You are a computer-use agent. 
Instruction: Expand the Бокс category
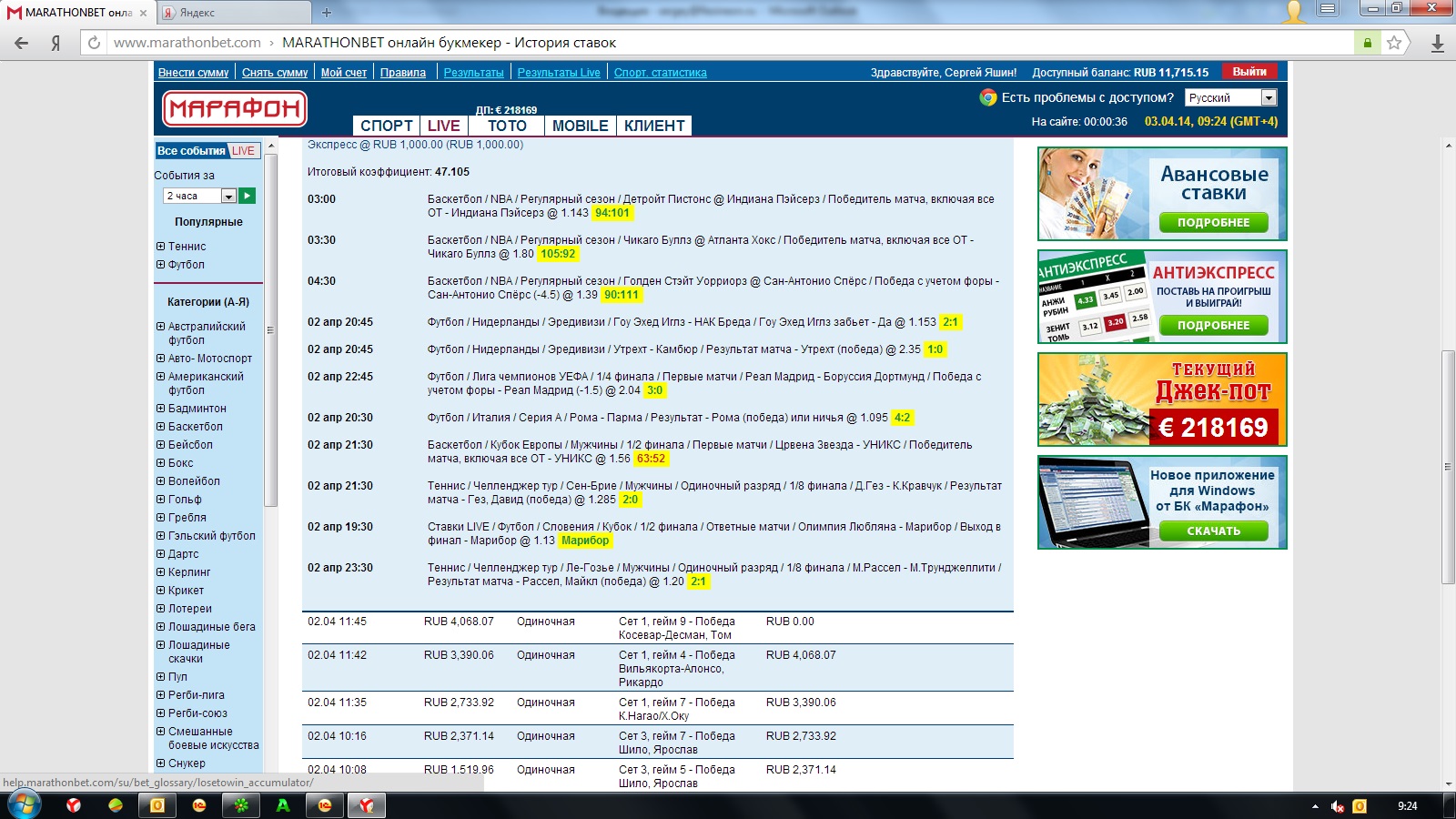[160, 463]
